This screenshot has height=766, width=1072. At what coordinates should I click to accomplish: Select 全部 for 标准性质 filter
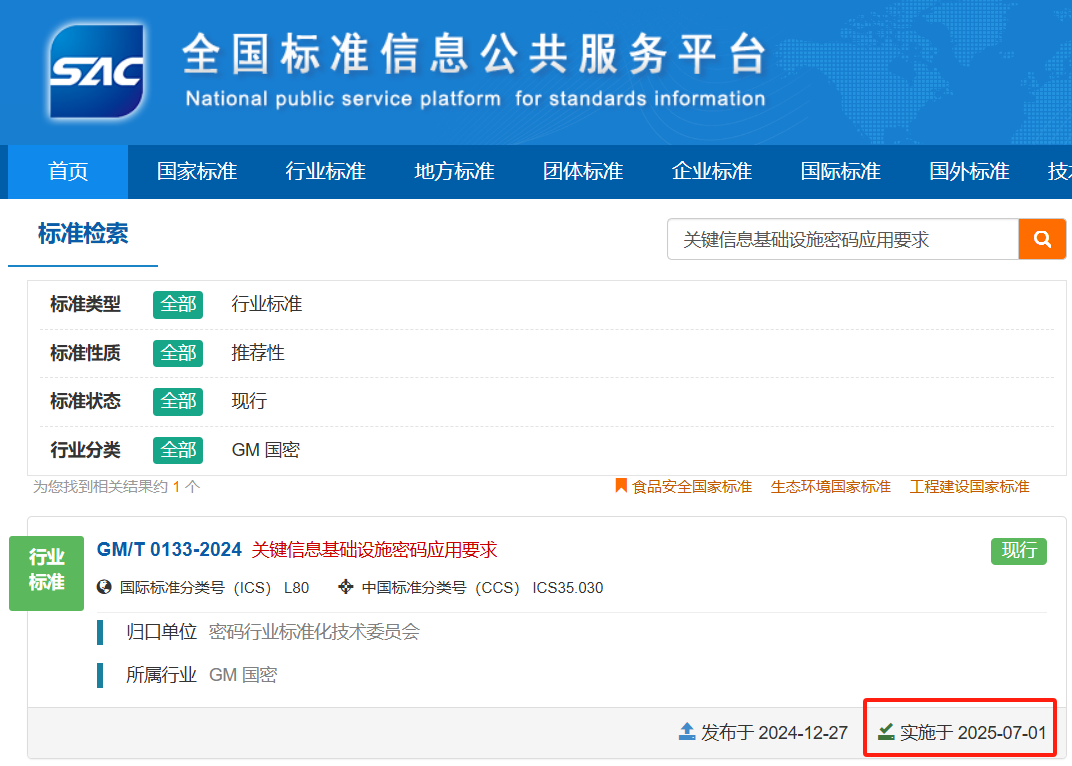tap(178, 353)
